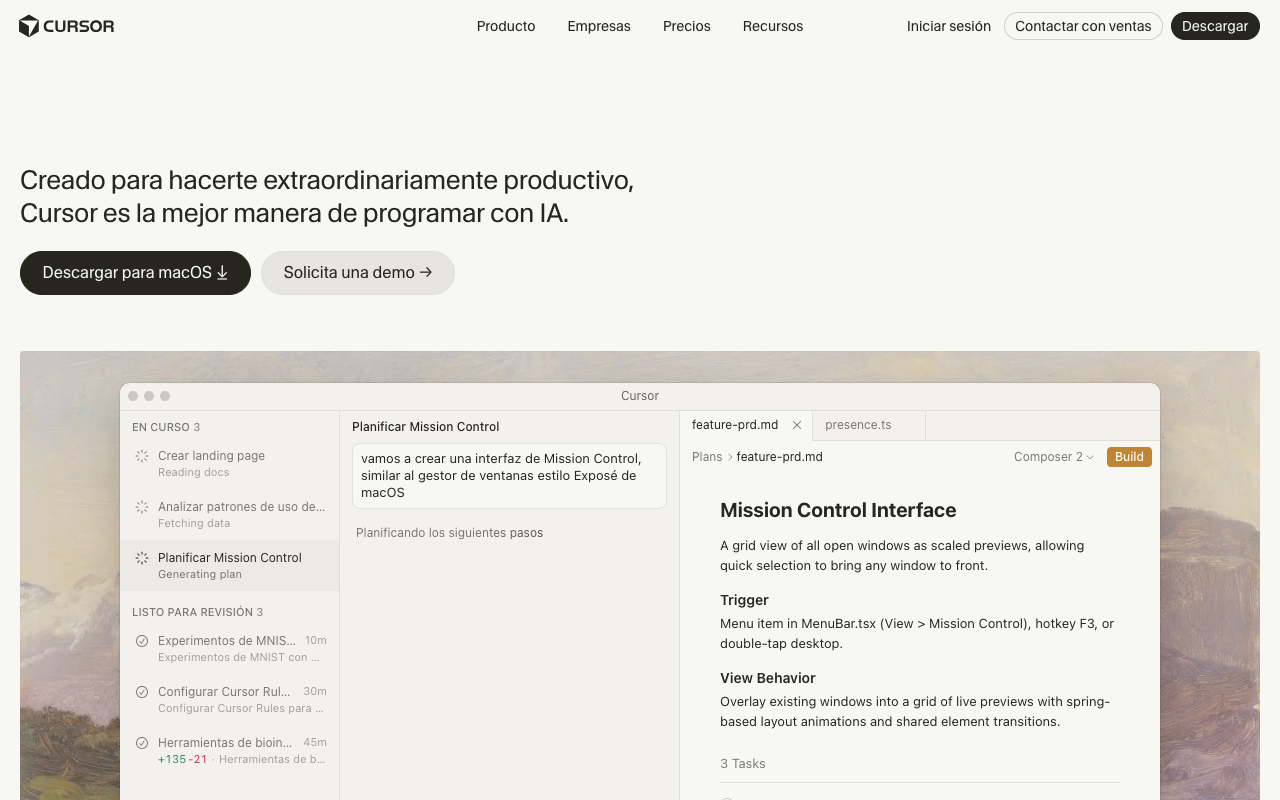
Task: Open the Empresas navigation menu
Action: tap(599, 26)
